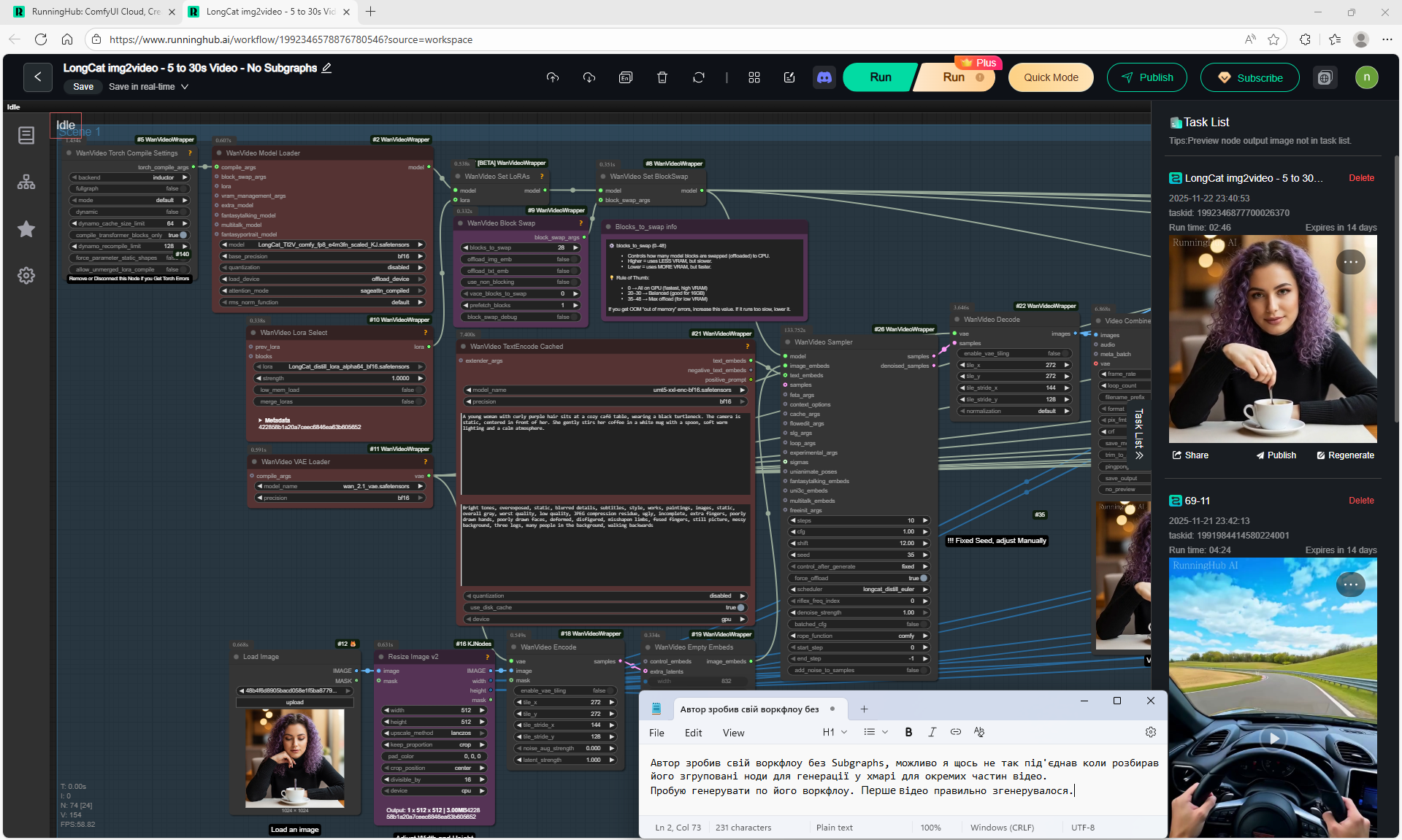Toggle use_disk_cache switch in TextEncode node
This screenshot has height=840, width=1402.
pyautogui.click(x=740, y=607)
